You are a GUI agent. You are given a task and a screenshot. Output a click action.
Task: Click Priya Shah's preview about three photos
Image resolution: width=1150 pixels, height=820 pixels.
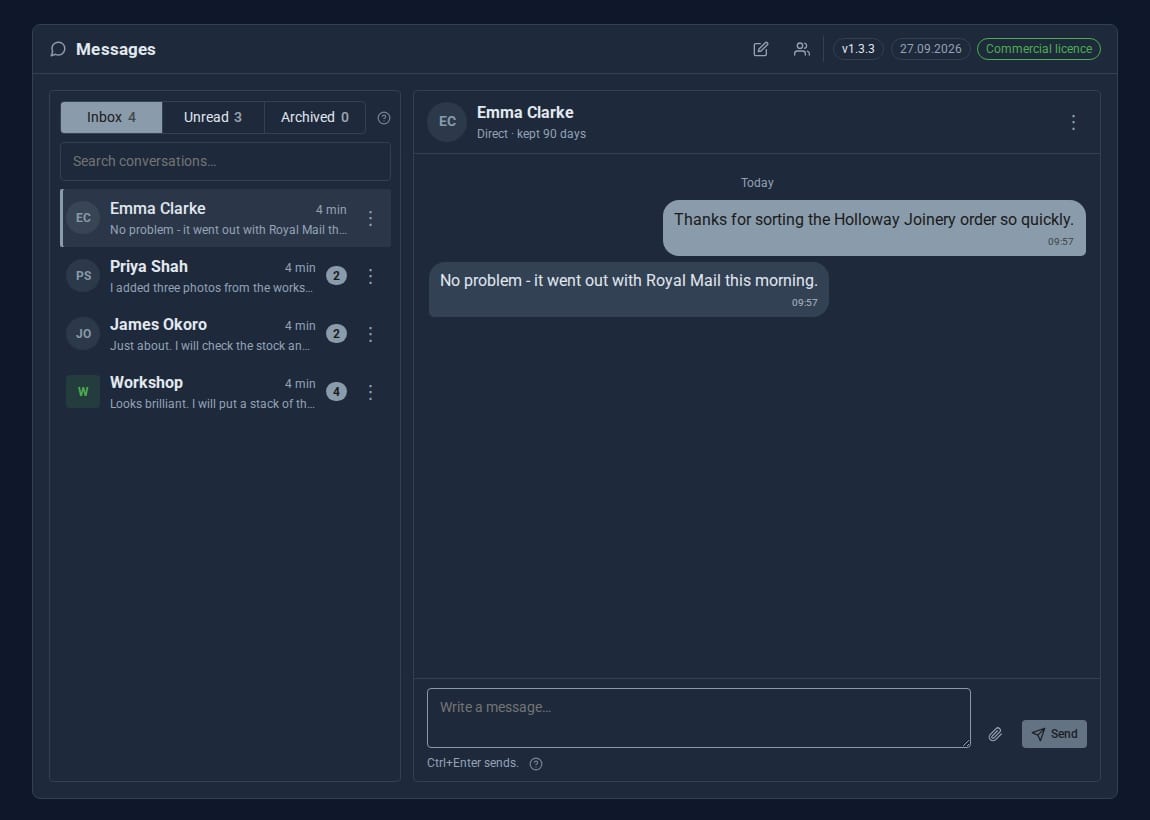click(x=211, y=288)
